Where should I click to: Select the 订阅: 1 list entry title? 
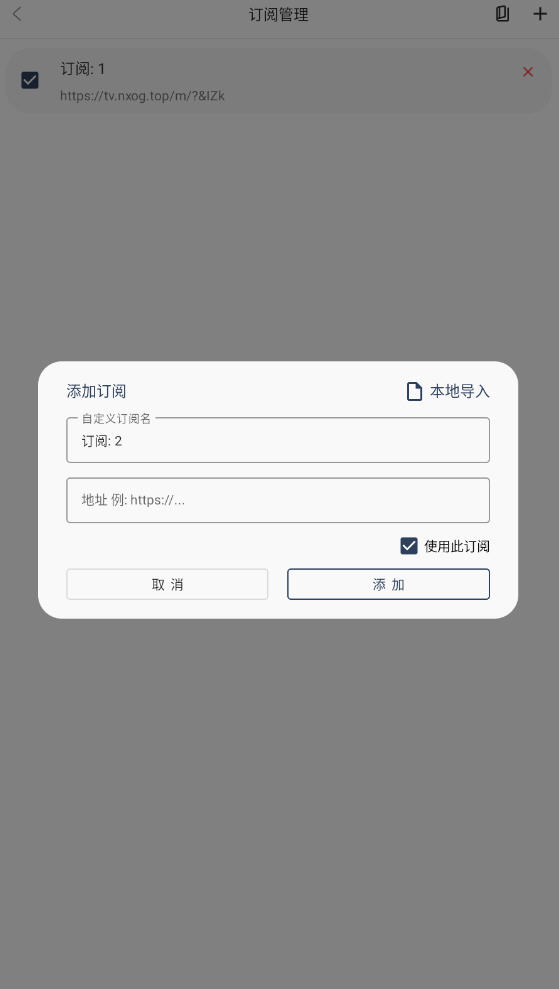(x=83, y=69)
